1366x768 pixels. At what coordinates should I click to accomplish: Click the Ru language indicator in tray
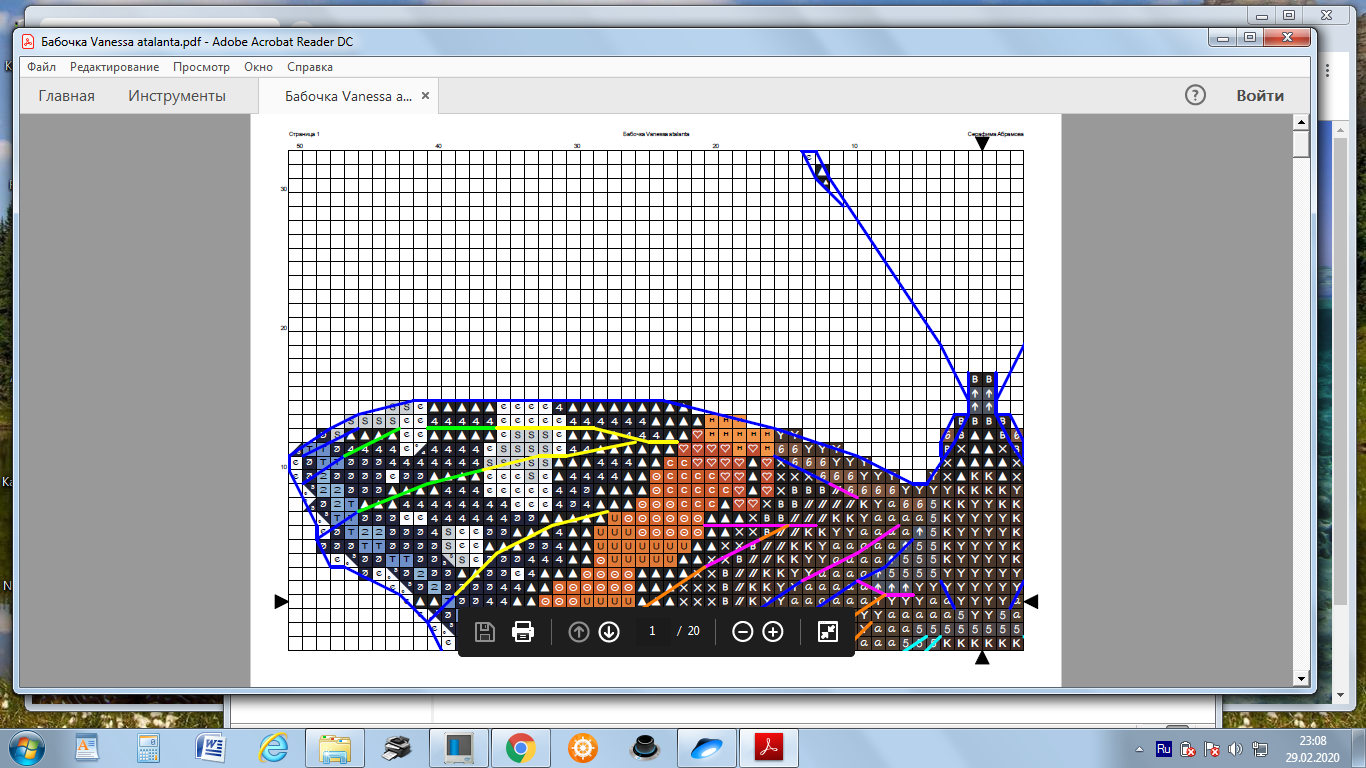(1164, 748)
